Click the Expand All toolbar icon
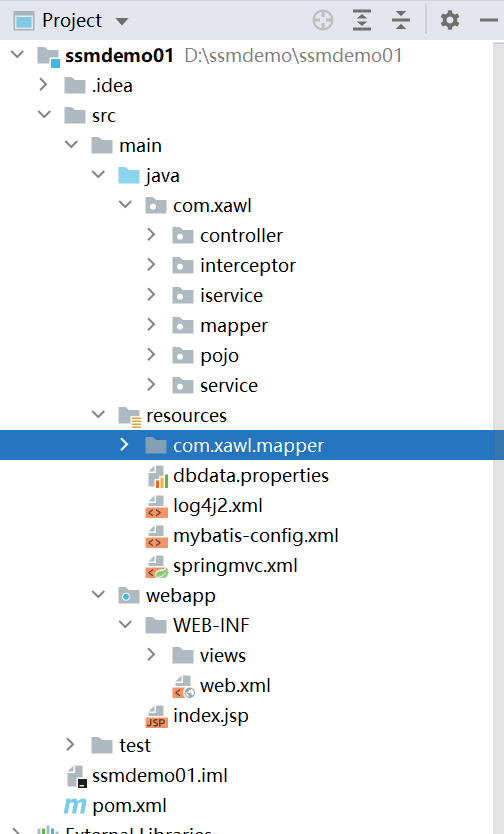Screen dimensions: 504x834 pos(362,20)
